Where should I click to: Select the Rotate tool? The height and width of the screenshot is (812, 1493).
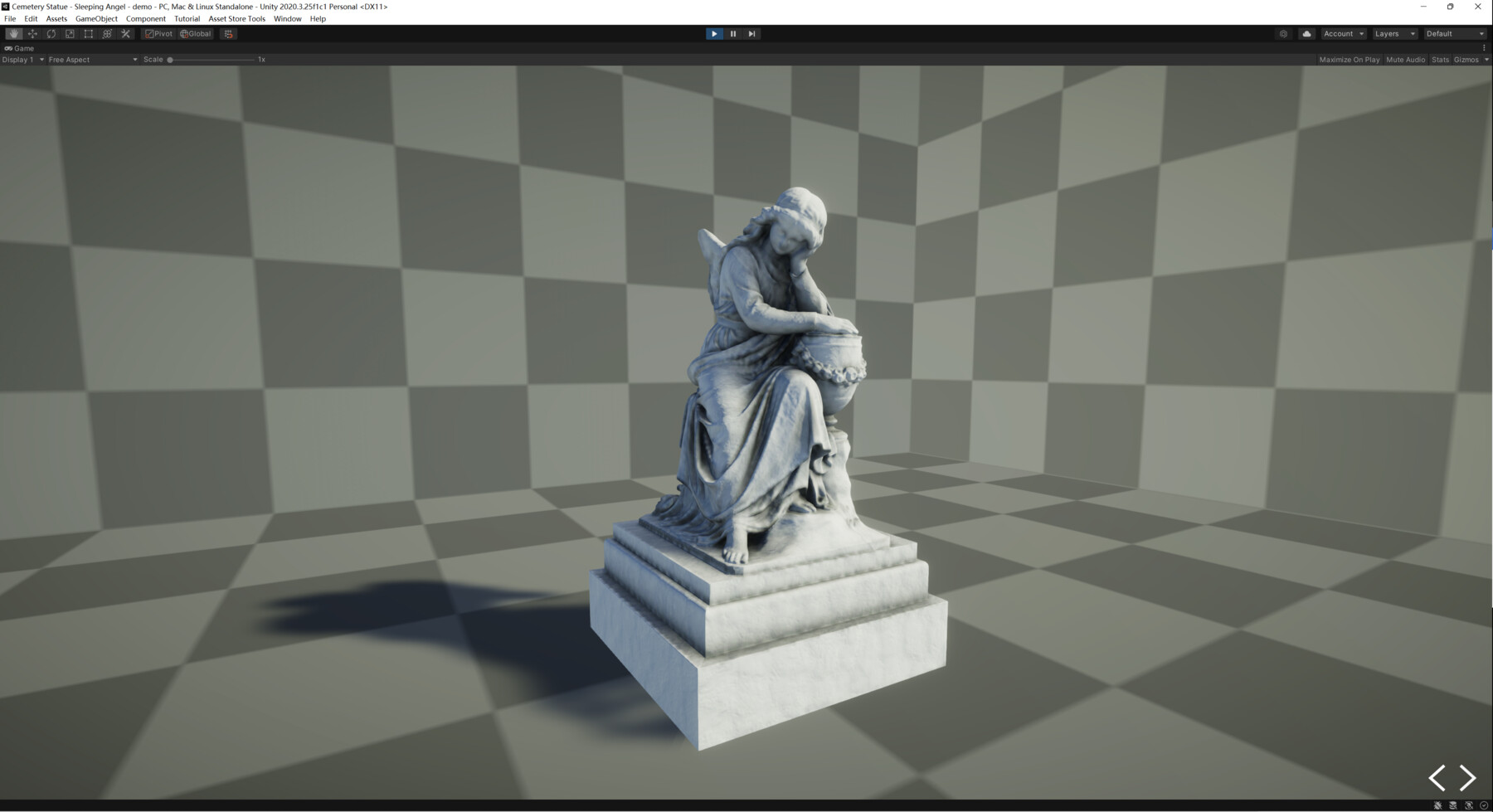pos(51,33)
